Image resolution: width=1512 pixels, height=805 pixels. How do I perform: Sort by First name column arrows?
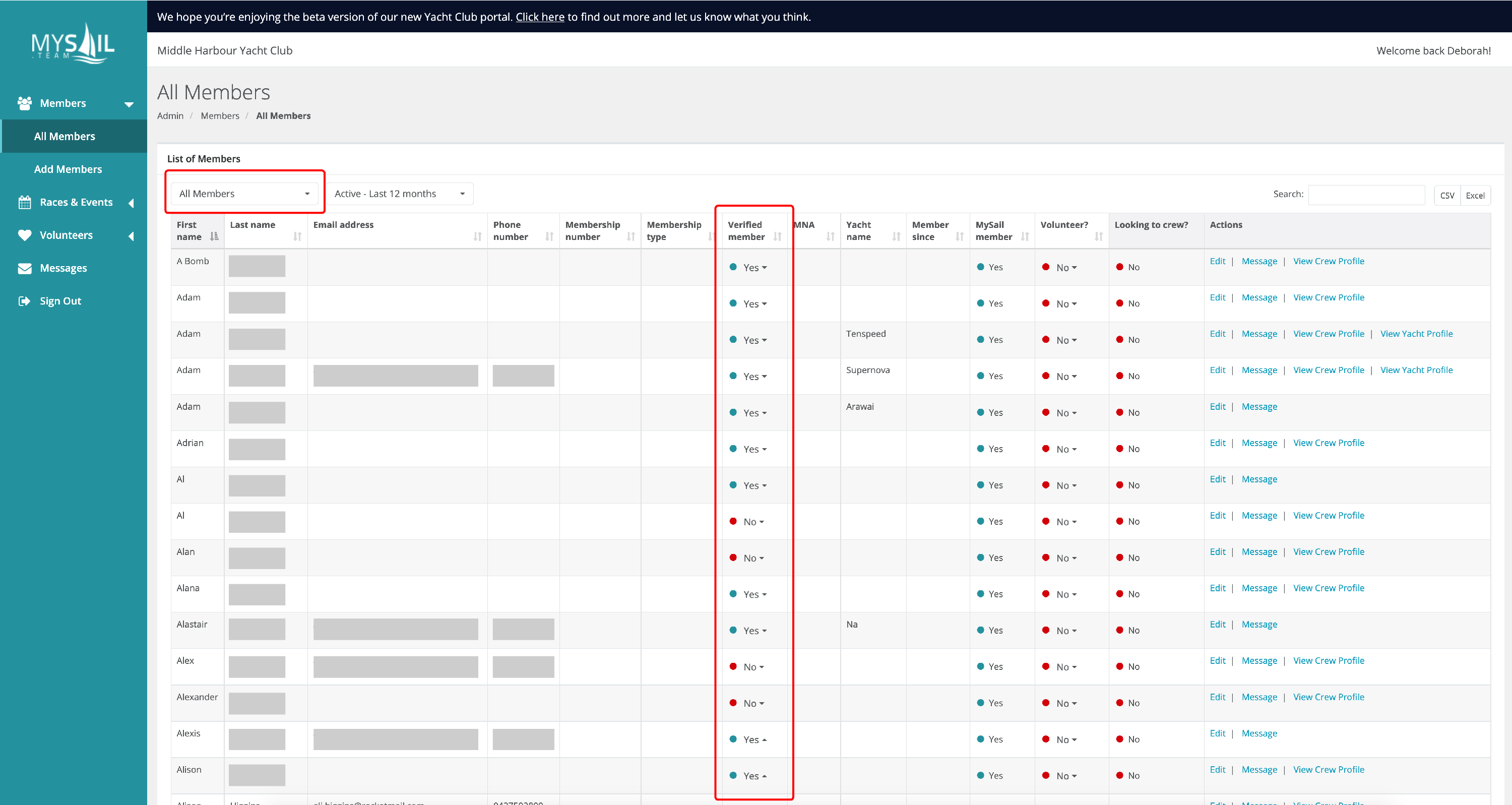214,236
